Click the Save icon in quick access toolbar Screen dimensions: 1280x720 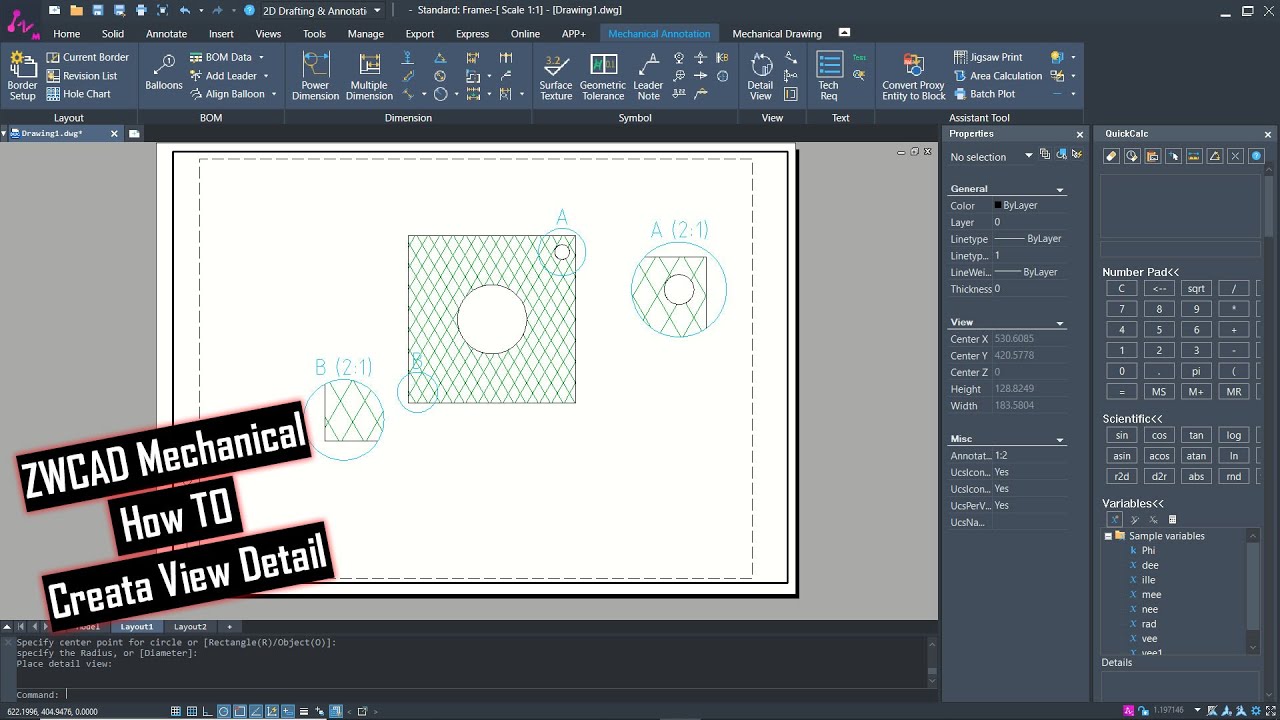tap(97, 10)
